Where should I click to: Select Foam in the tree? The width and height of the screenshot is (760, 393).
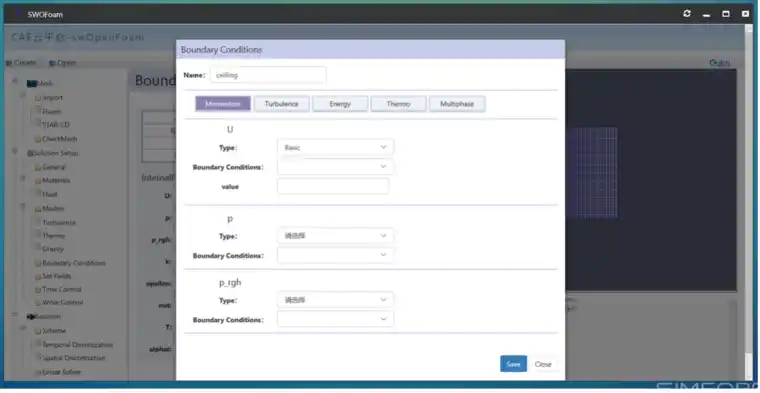(x=52, y=111)
